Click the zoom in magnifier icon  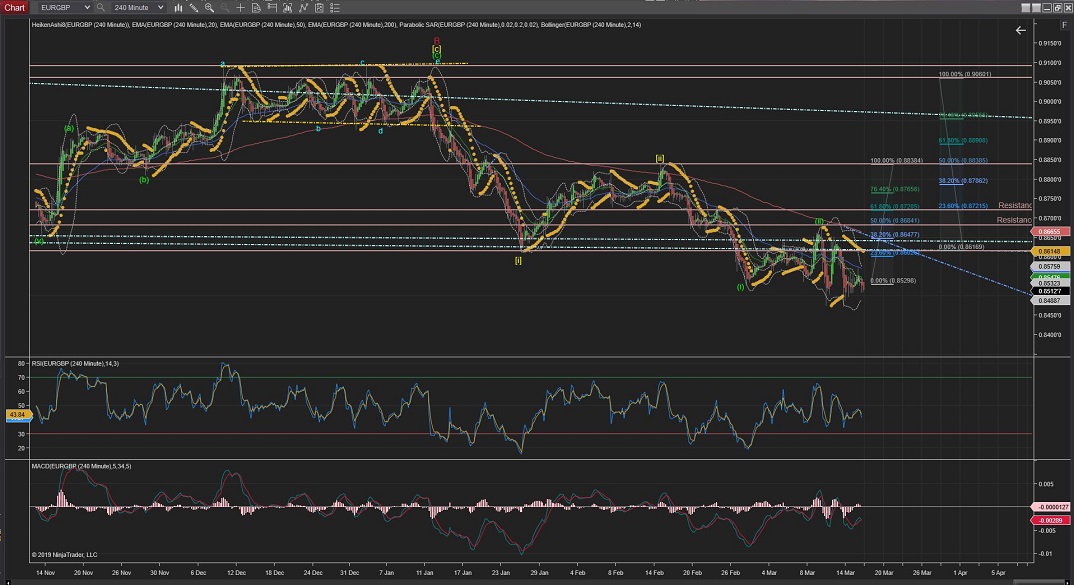click(209, 8)
